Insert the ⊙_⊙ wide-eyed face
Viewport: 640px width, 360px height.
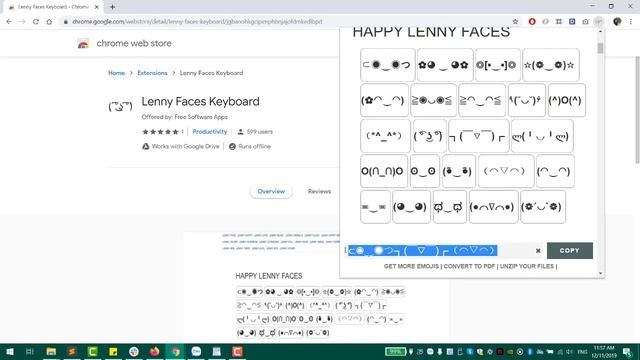click(x=424, y=171)
